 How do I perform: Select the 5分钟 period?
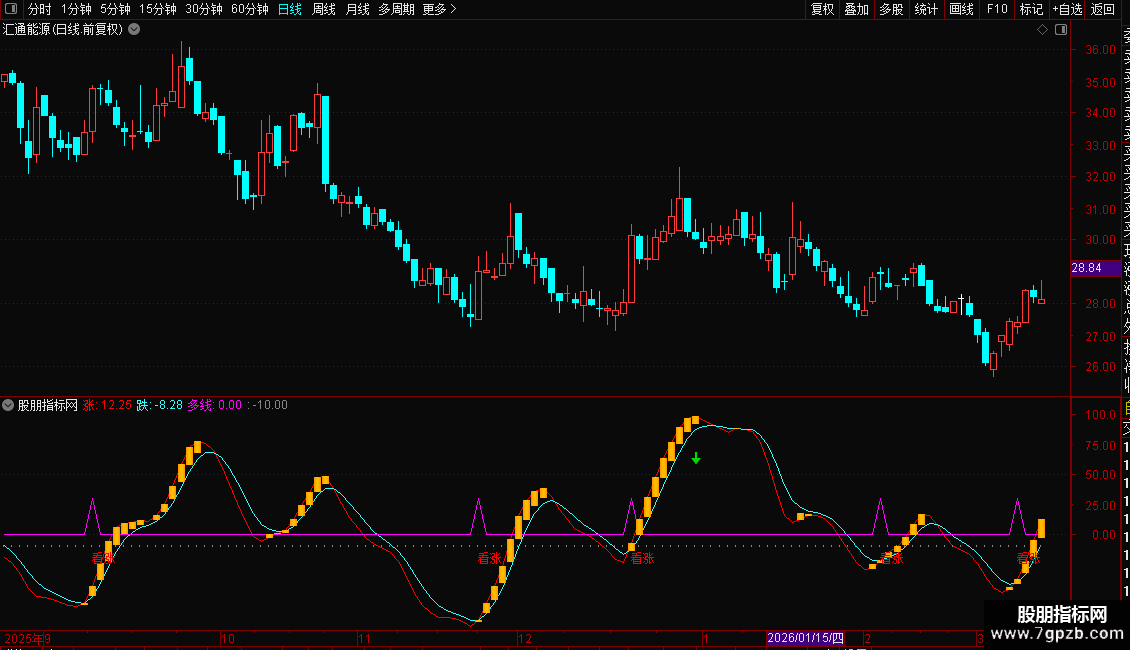click(x=115, y=9)
